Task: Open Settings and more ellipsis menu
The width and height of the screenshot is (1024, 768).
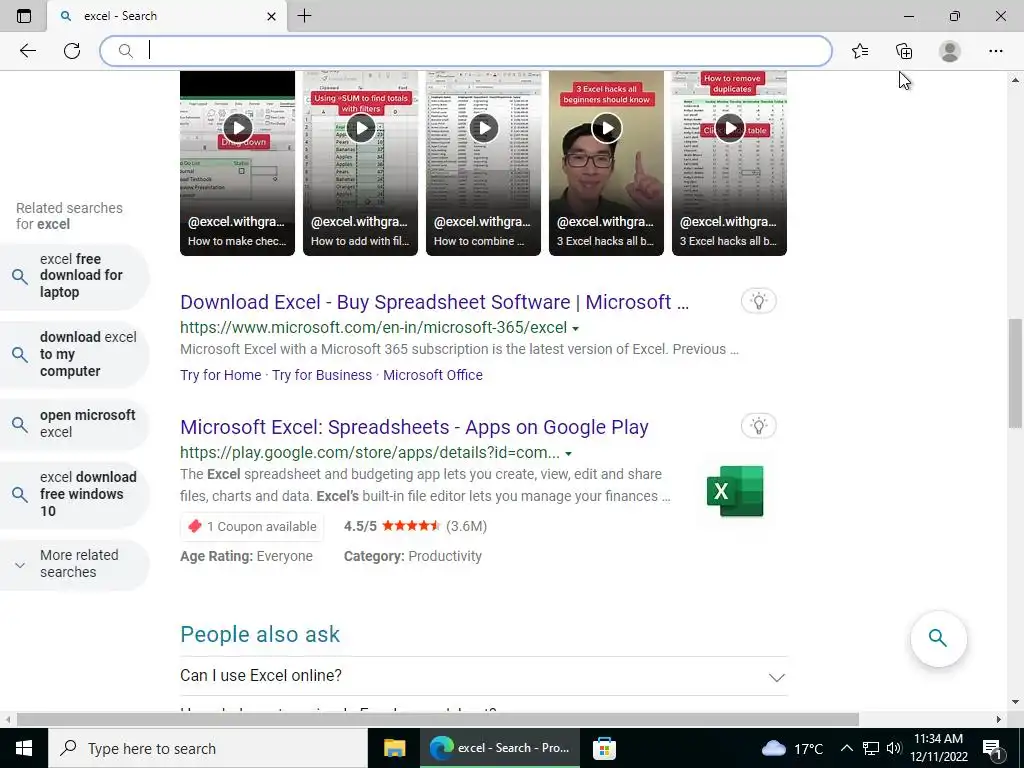Action: [x=995, y=51]
